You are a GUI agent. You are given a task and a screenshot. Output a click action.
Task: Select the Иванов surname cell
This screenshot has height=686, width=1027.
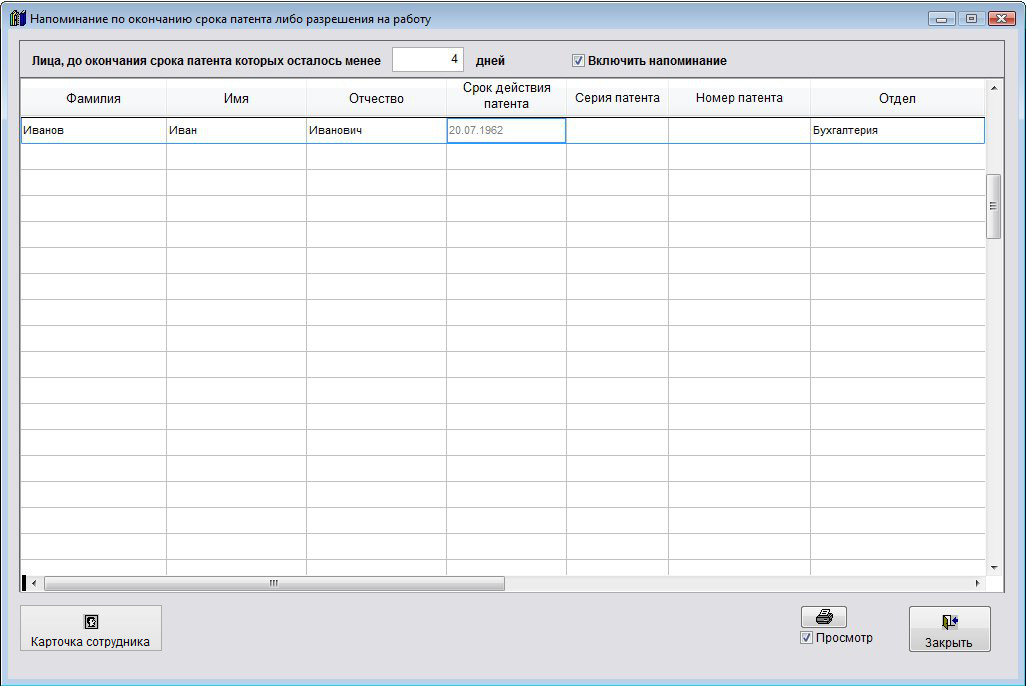pos(94,131)
